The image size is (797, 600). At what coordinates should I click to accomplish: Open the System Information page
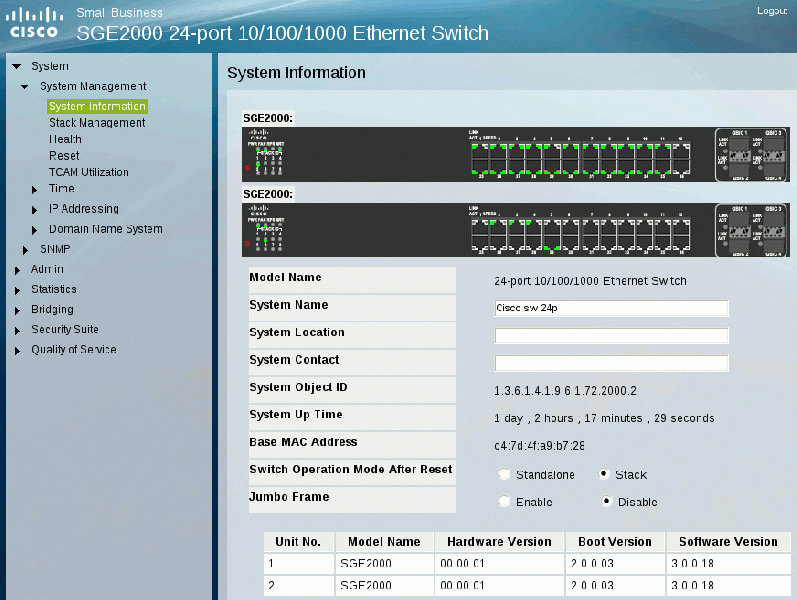tap(97, 106)
